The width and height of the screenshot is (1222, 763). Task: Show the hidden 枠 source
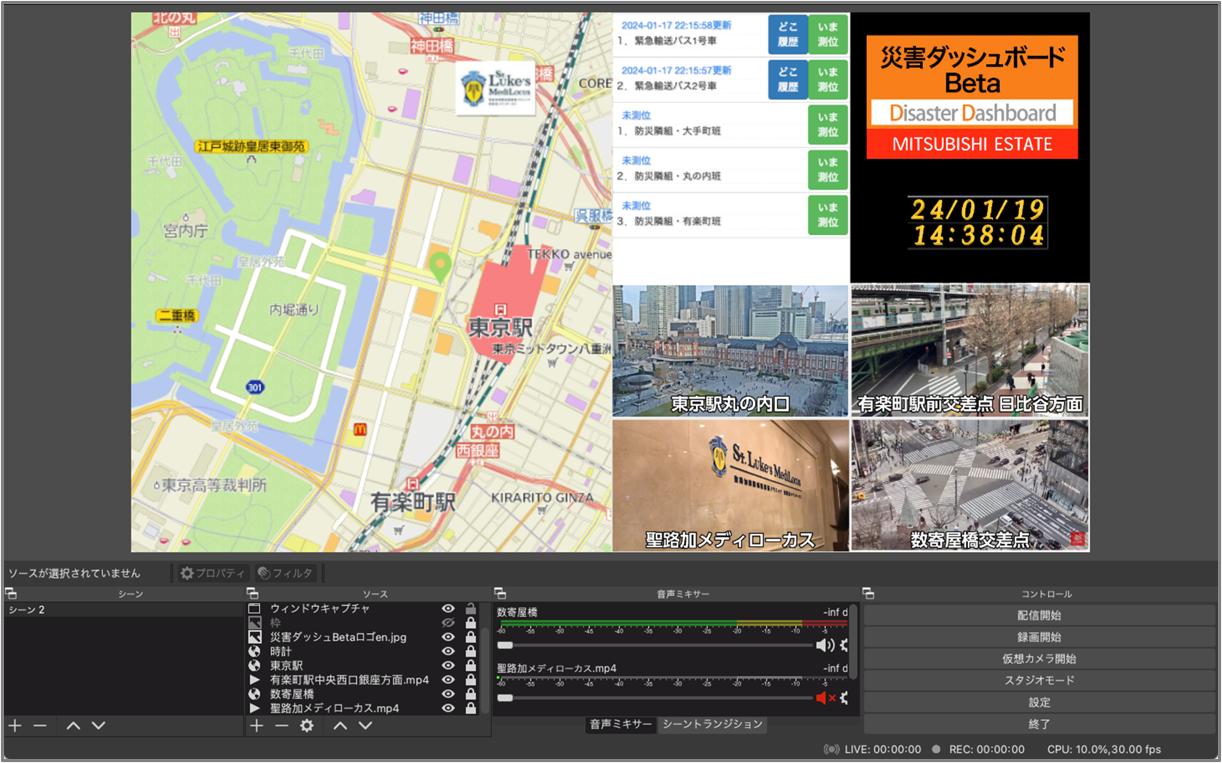tap(448, 622)
